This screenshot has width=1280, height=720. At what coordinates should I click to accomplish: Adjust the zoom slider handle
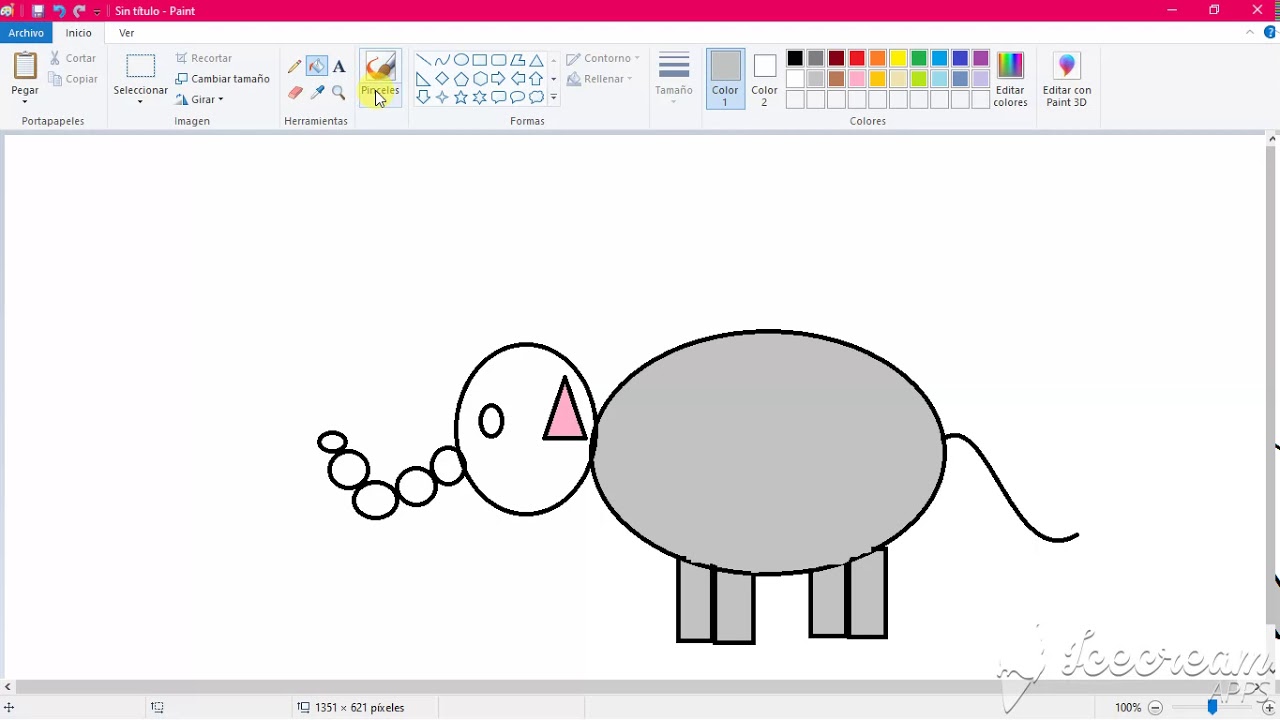point(1212,707)
